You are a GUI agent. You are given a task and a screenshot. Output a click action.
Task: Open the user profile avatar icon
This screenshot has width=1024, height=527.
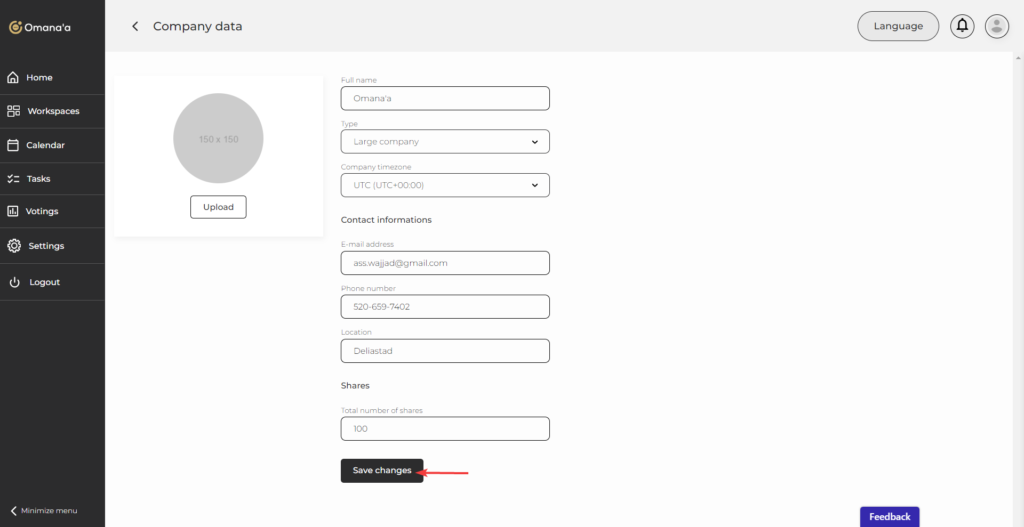pyautogui.click(x=996, y=26)
